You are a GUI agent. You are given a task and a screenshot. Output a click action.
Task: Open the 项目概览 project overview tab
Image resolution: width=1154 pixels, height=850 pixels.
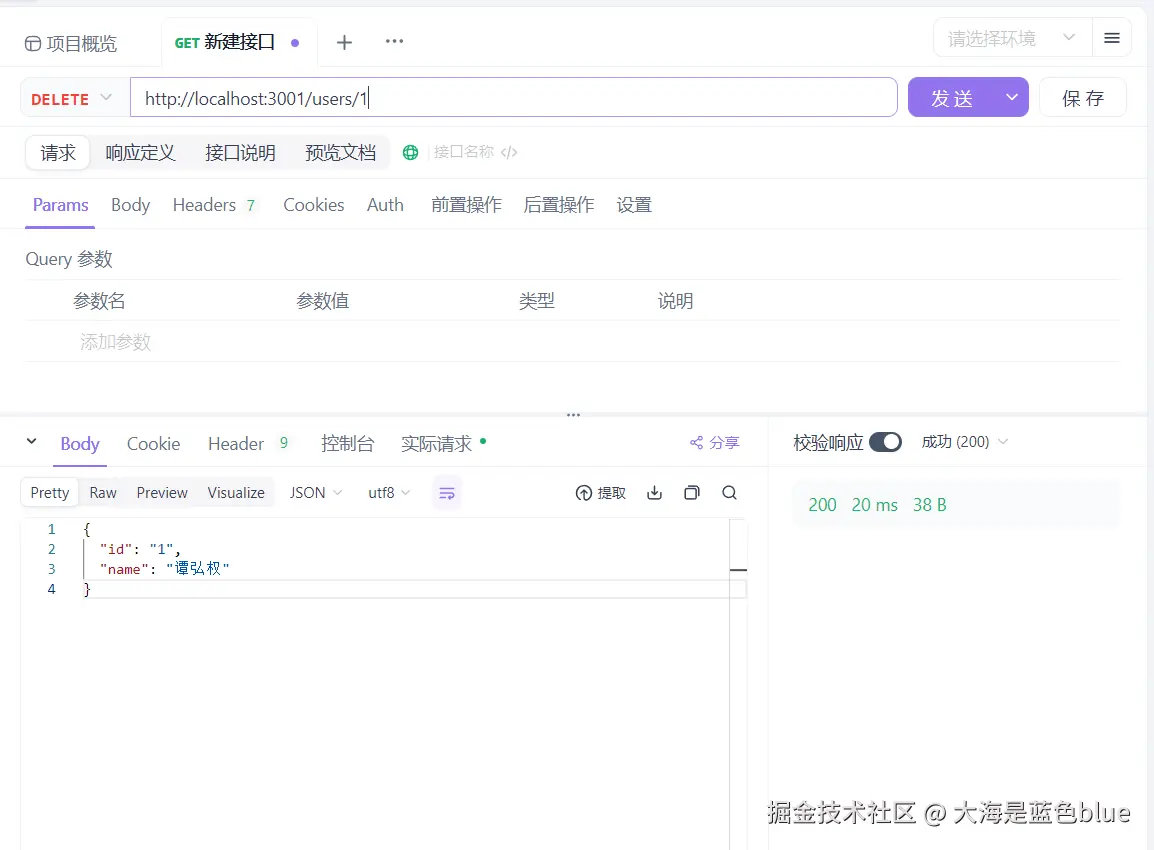click(71, 43)
